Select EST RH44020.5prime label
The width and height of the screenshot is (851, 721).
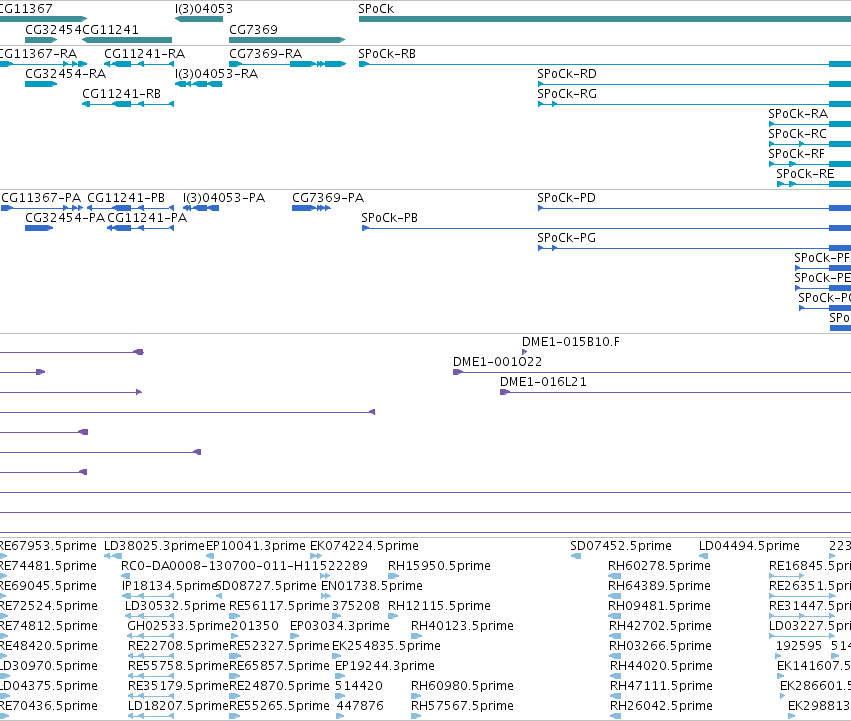tap(662, 667)
